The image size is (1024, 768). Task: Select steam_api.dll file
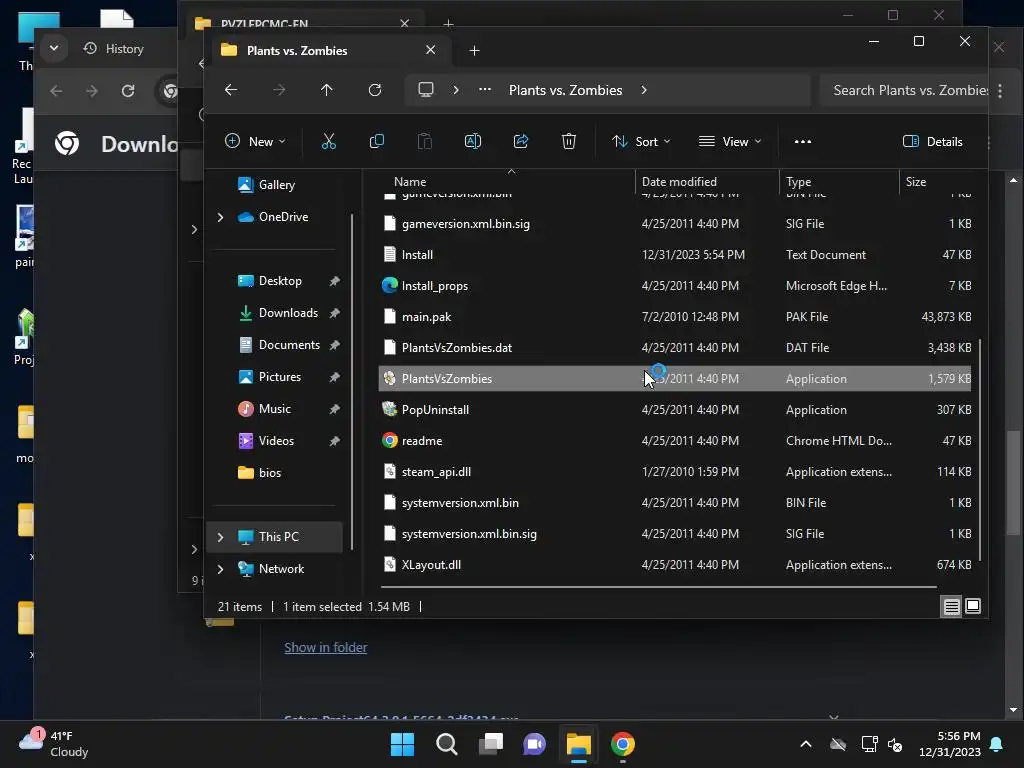(675, 472)
